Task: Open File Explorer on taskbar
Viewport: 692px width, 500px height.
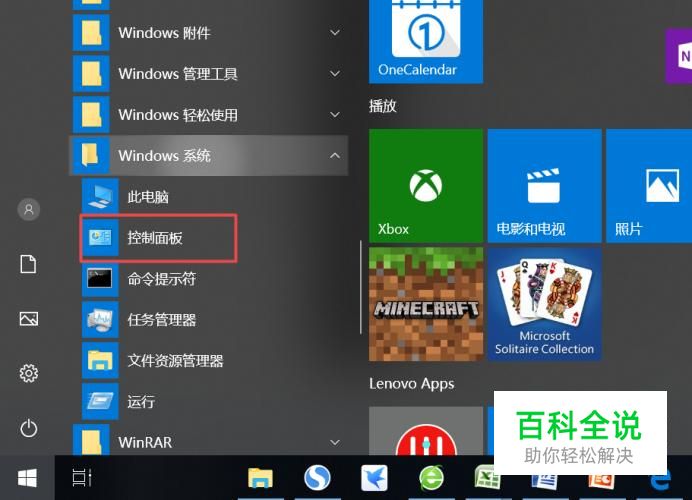Action: (x=260, y=478)
